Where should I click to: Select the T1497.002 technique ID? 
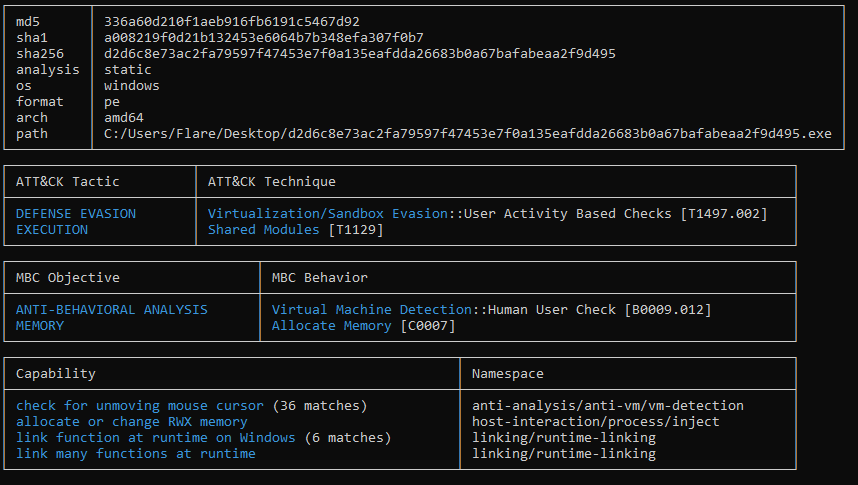tap(724, 213)
